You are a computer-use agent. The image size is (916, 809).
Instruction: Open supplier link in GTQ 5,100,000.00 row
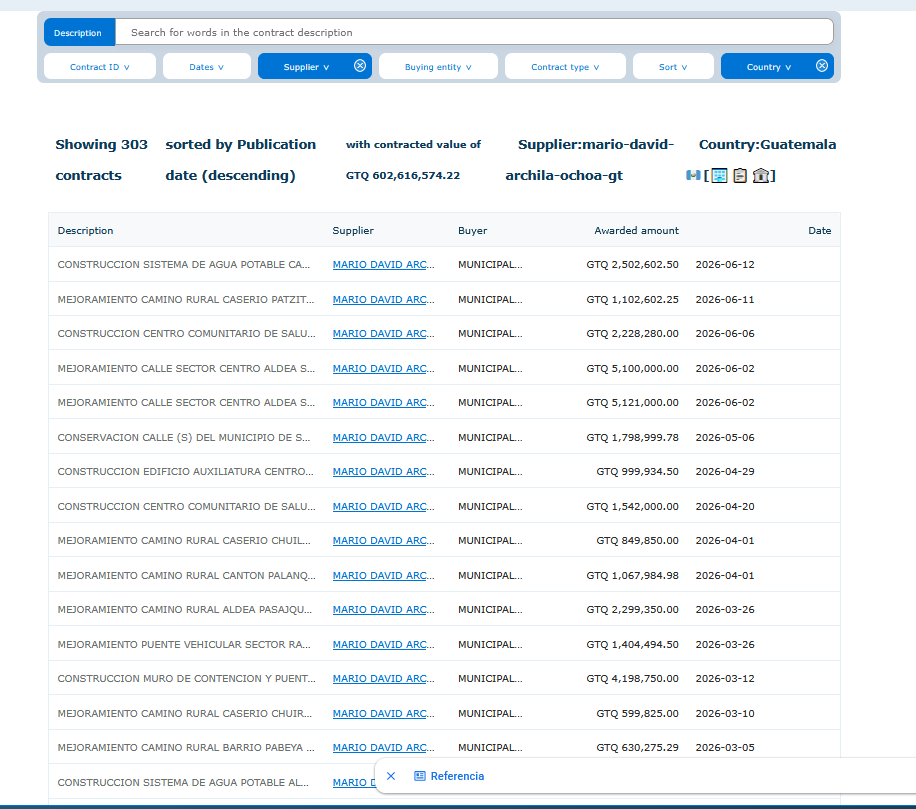click(x=383, y=369)
